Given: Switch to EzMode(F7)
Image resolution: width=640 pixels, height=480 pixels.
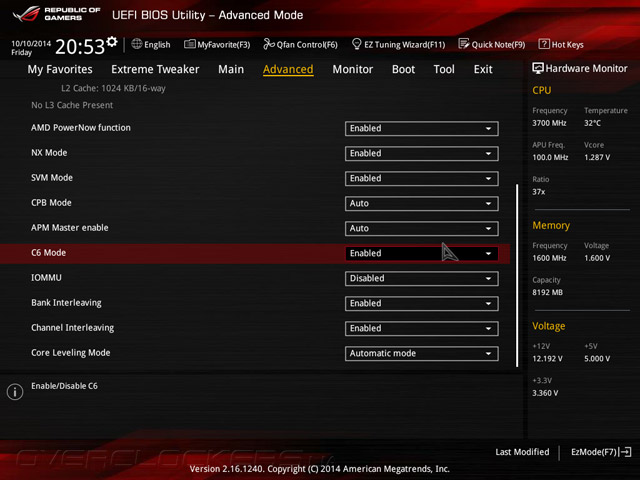Looking at the screenshot, I should coord(601,452).
